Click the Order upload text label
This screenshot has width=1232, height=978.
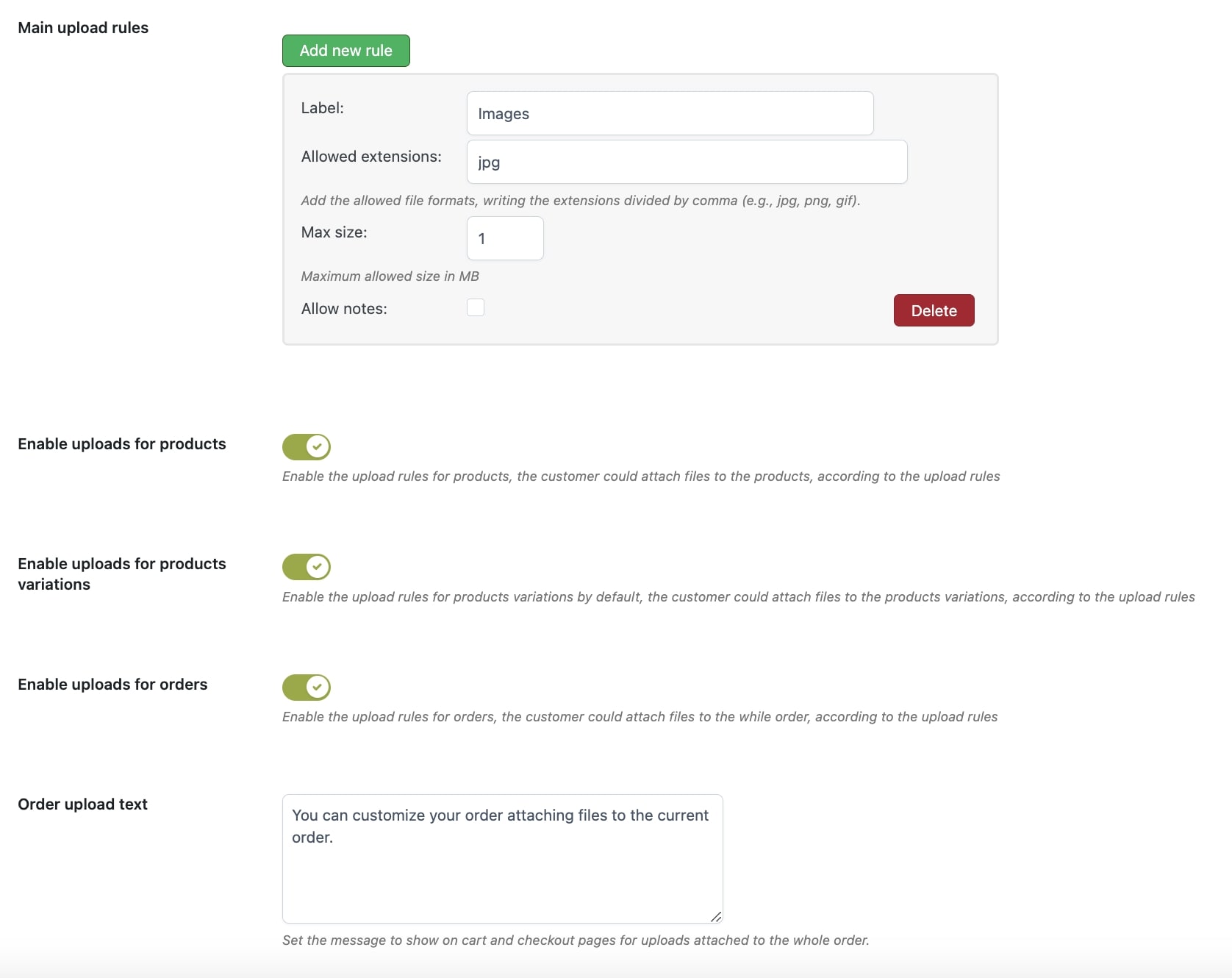82,804
